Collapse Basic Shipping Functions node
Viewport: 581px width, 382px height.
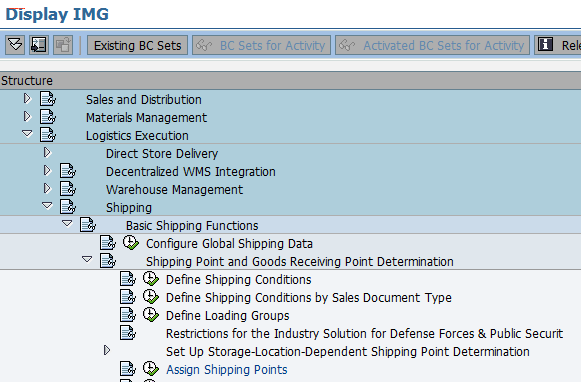67,223
